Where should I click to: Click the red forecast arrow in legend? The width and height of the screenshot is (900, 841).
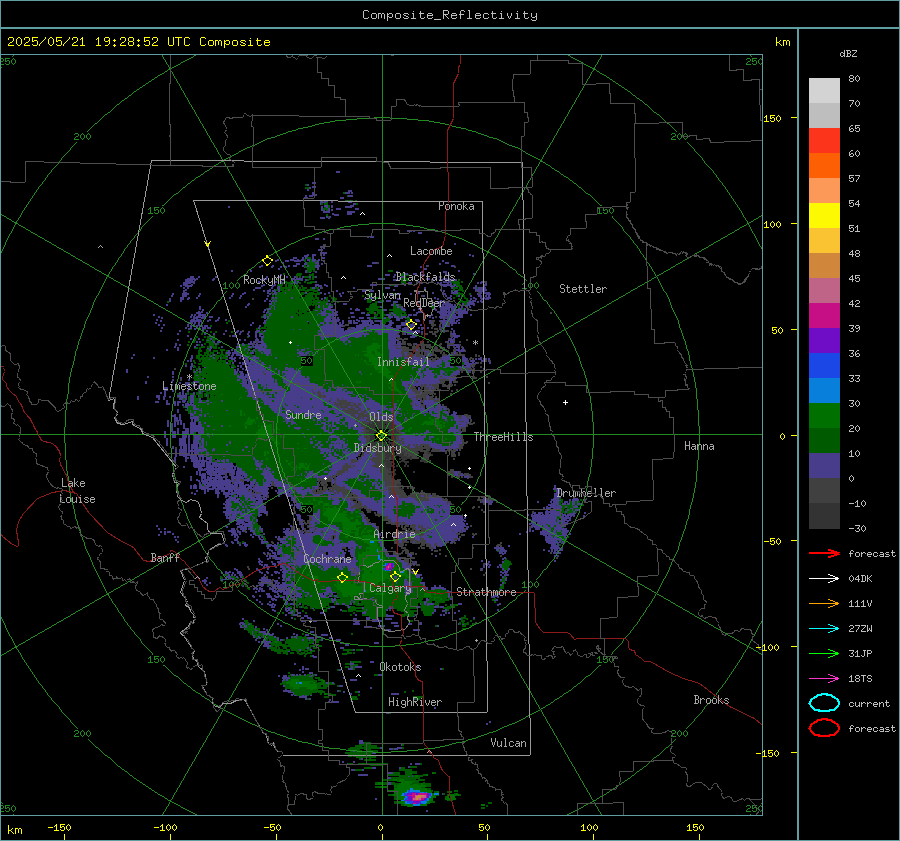click(824, 553)
